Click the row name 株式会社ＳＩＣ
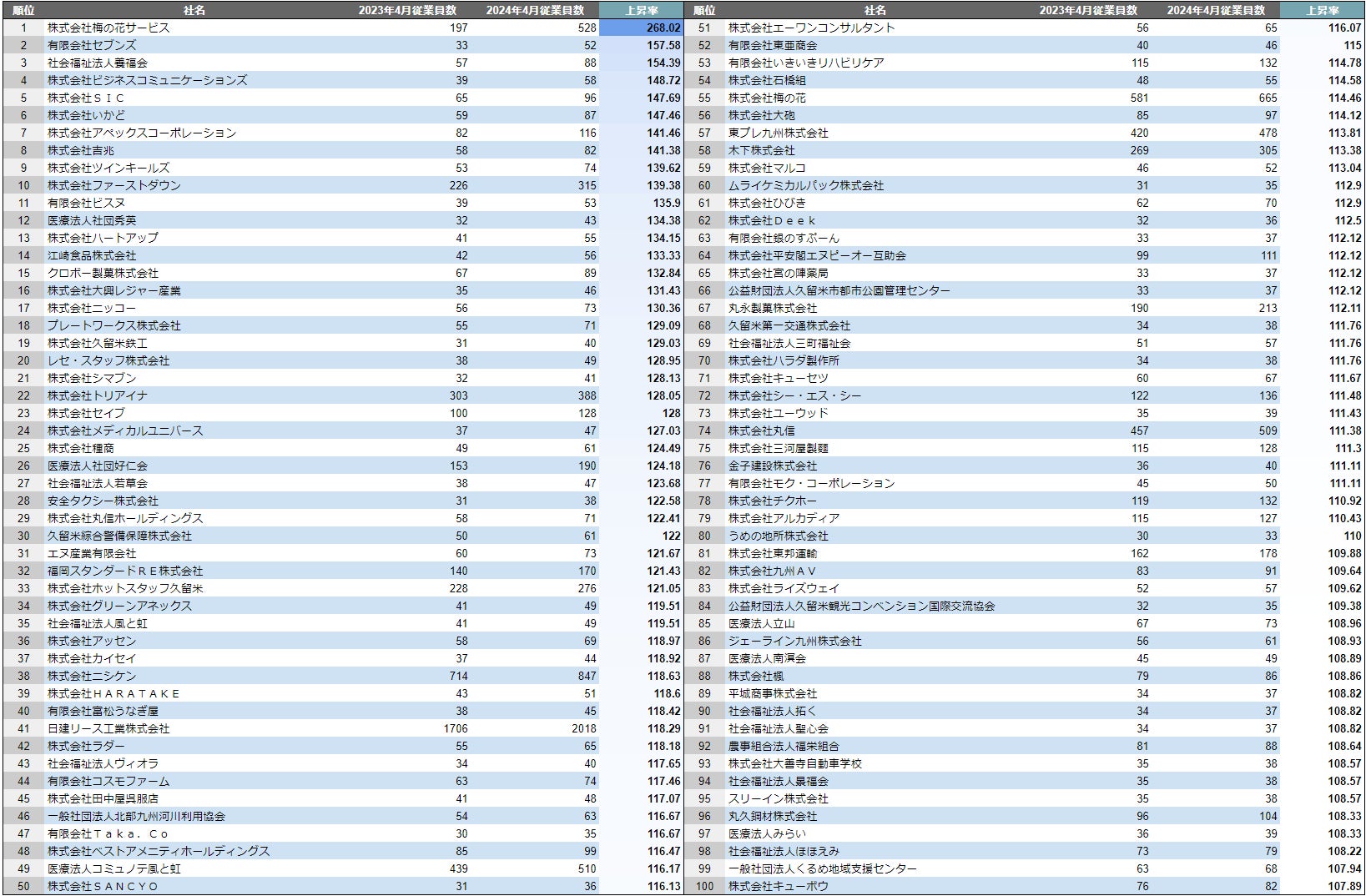 pyautogui.click(x=86, y=98)
